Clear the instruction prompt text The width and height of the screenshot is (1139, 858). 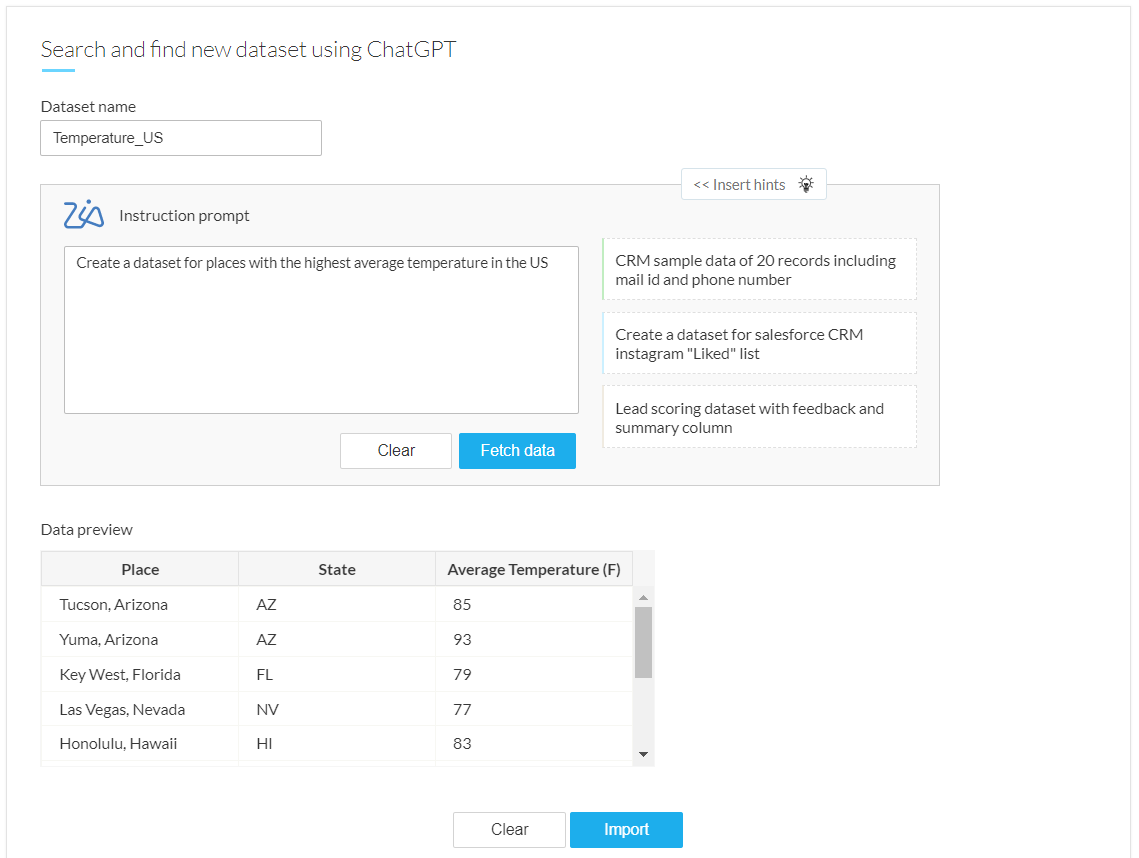click(396, 451)
